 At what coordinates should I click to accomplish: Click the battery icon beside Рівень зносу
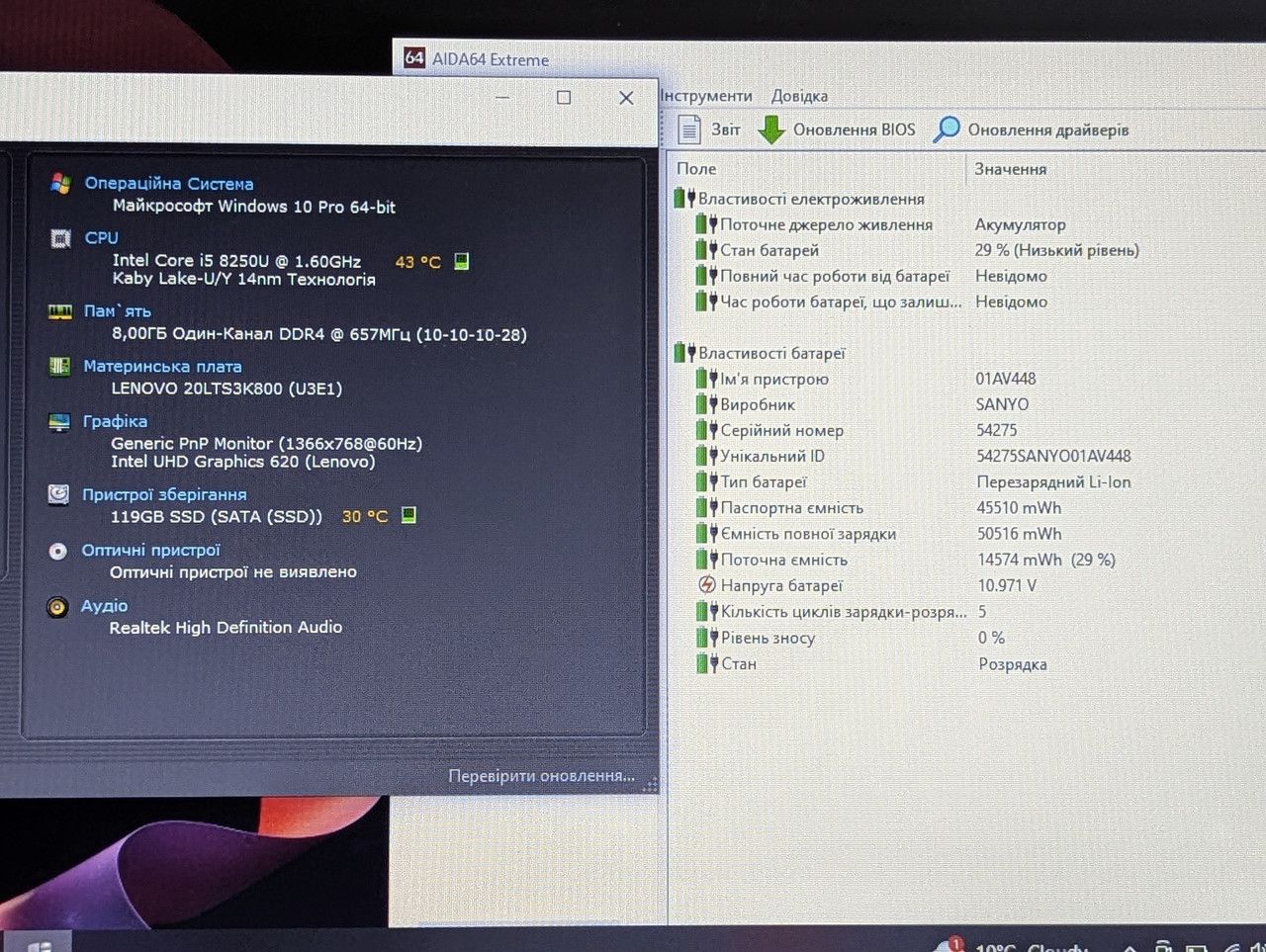pos(706,638)
